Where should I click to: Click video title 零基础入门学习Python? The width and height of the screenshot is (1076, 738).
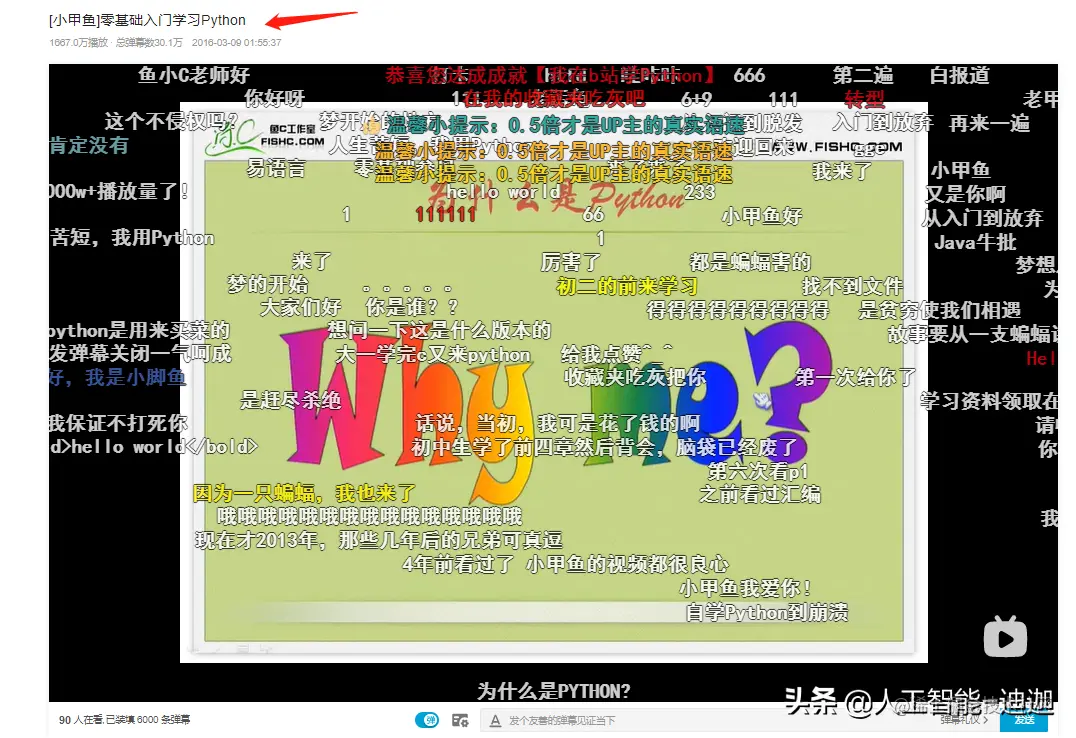(147, 20)
